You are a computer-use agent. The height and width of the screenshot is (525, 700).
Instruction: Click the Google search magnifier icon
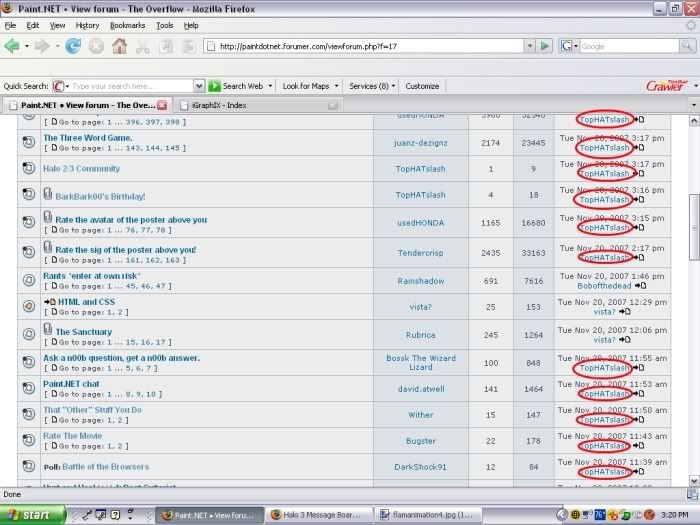pos(687,46)
